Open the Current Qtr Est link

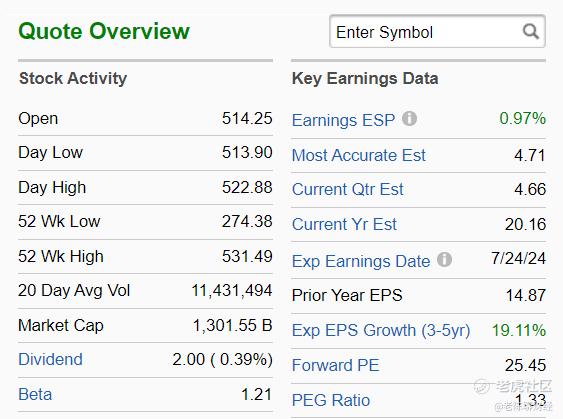(x=348, y=189)
